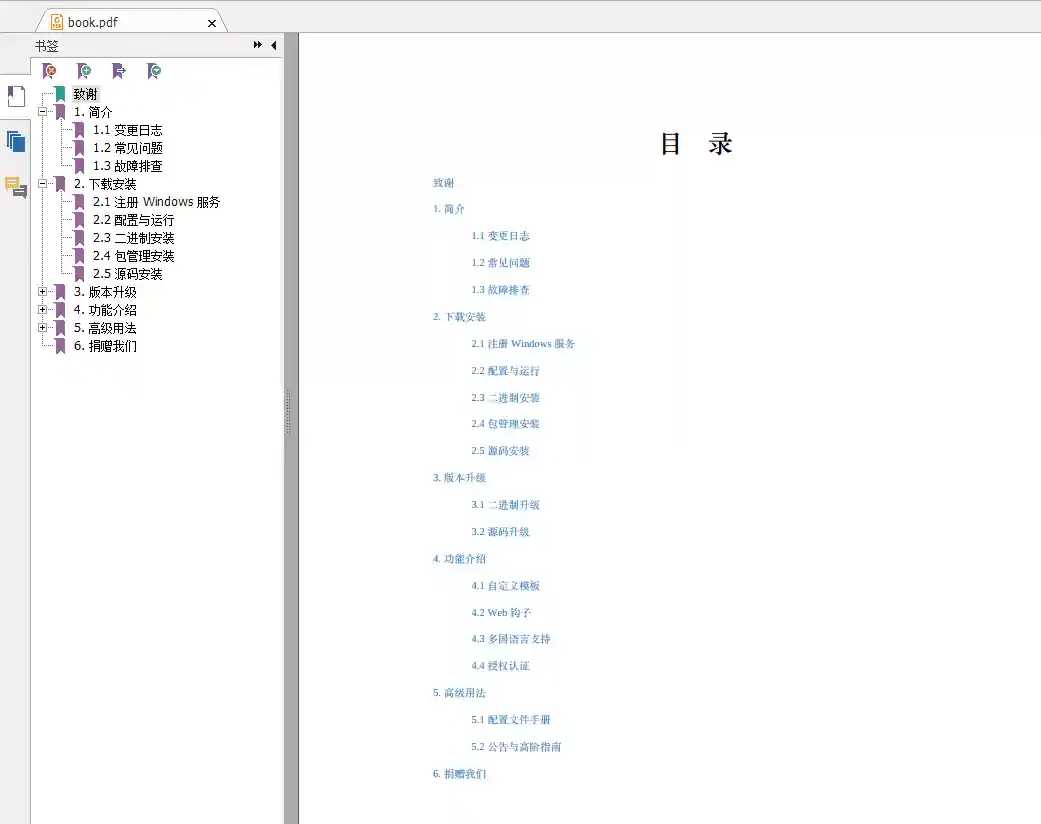Click the expand-all double arrow icon
This screenshot has width=1041, height=824.
point(258,44)
